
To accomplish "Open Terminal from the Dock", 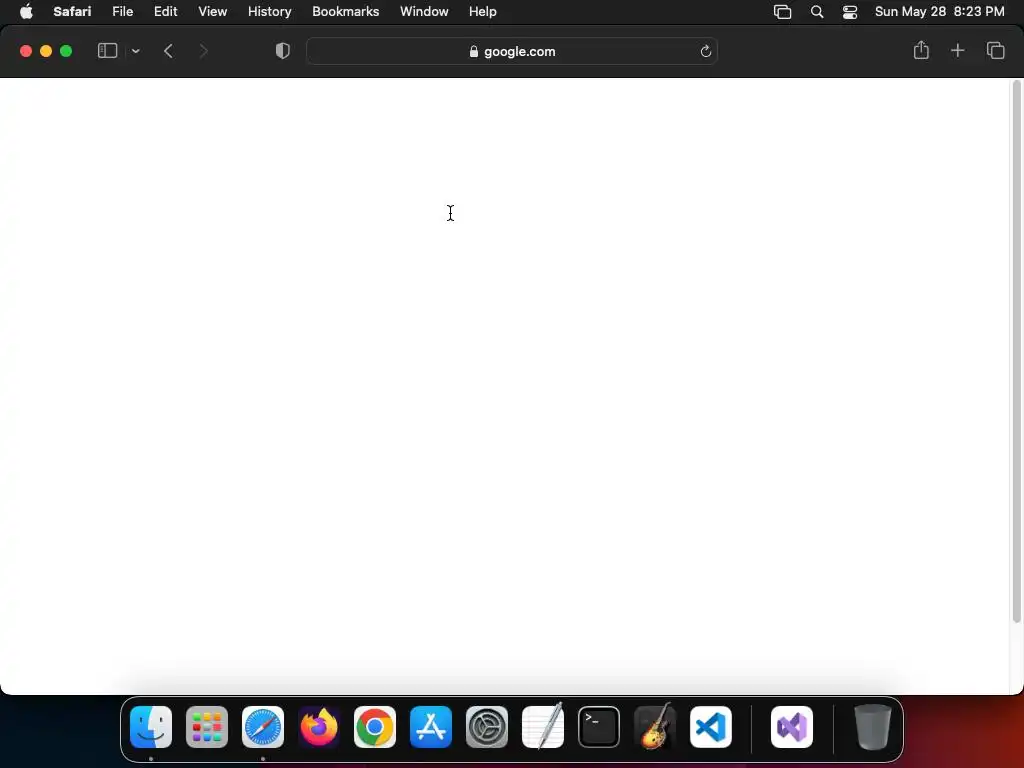I will pyautogui.click(x=599, y=727).
